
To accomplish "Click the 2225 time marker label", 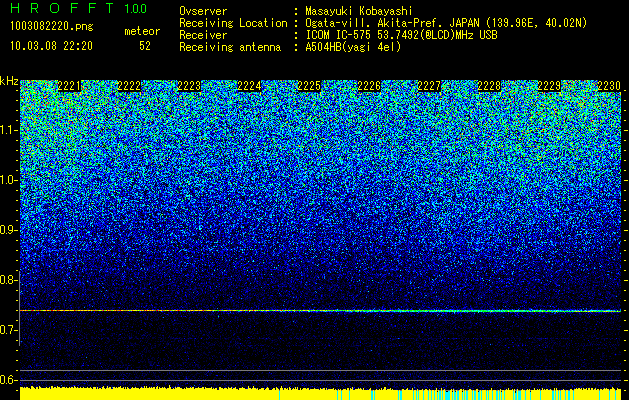I will click(309, 86).
